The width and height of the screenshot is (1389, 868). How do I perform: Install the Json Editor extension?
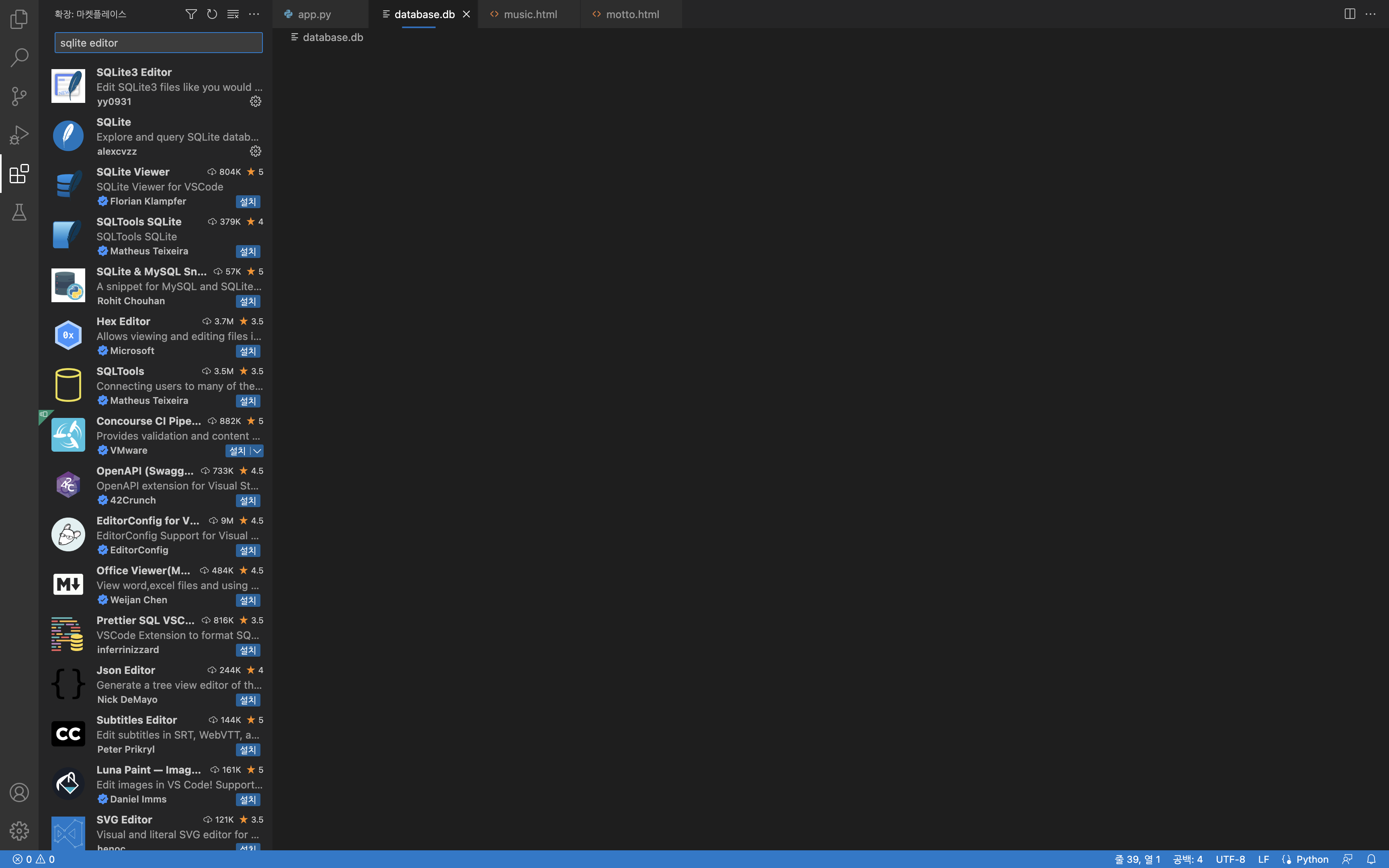click(248, 700)
